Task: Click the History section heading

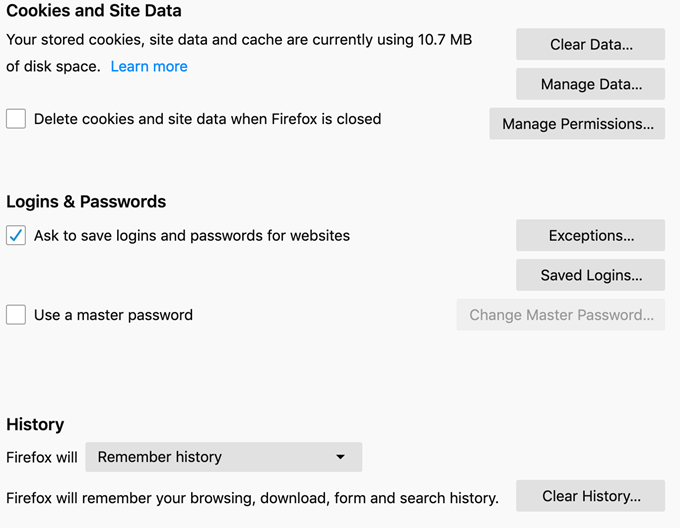Action: 35,424
